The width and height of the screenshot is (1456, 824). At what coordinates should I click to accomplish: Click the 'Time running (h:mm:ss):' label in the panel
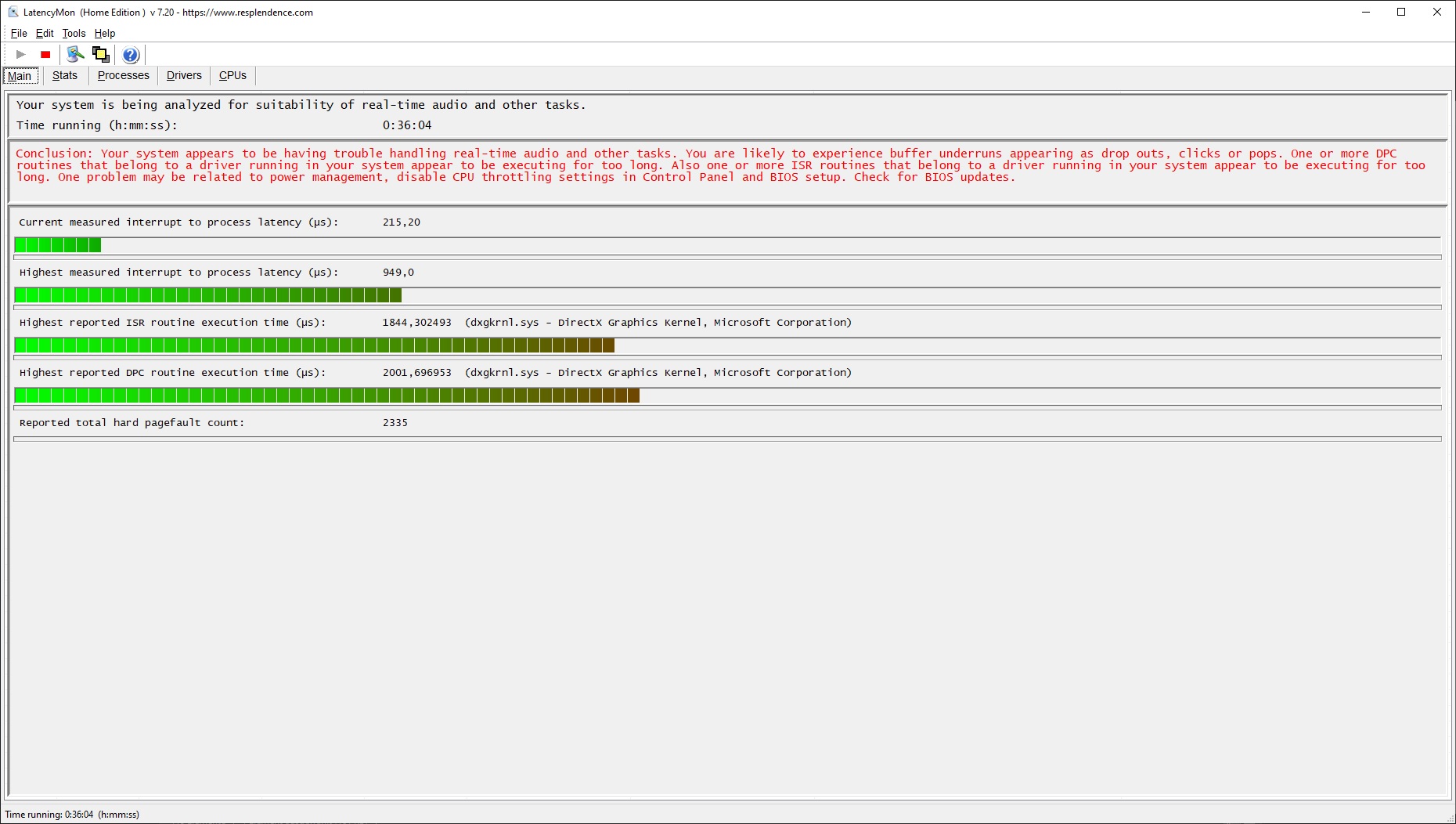pos(97,125)
